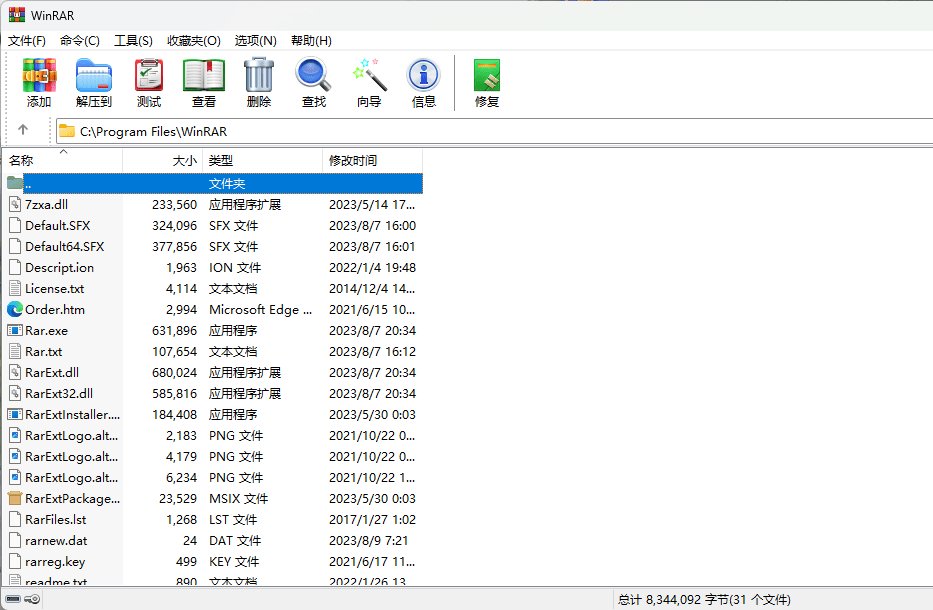
Task: Open the Favorites (收藏夹) menu
Action: coord(194,40)
